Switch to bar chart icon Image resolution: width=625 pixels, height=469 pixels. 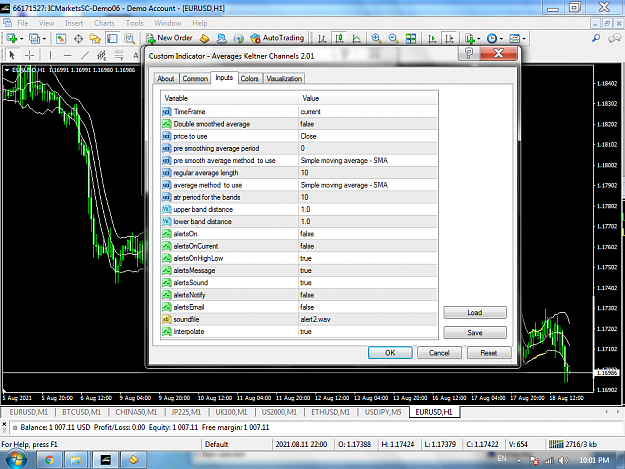click(322, 39)
